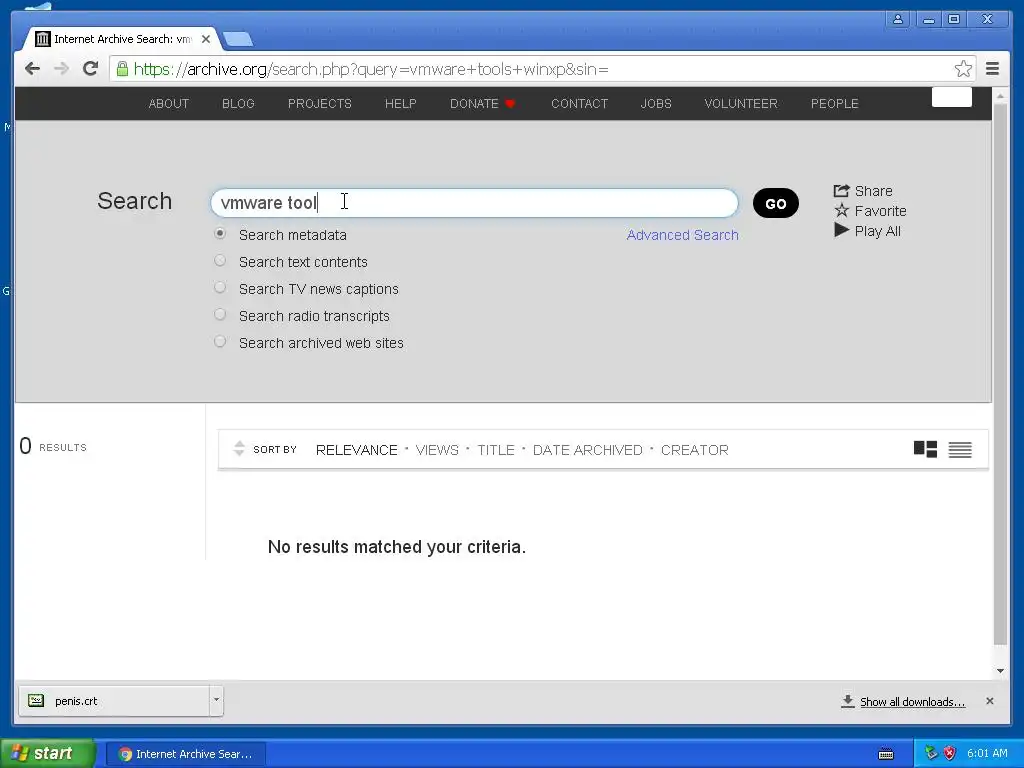
Task: Select the Search text contents radio
Action: click(220, 261)
